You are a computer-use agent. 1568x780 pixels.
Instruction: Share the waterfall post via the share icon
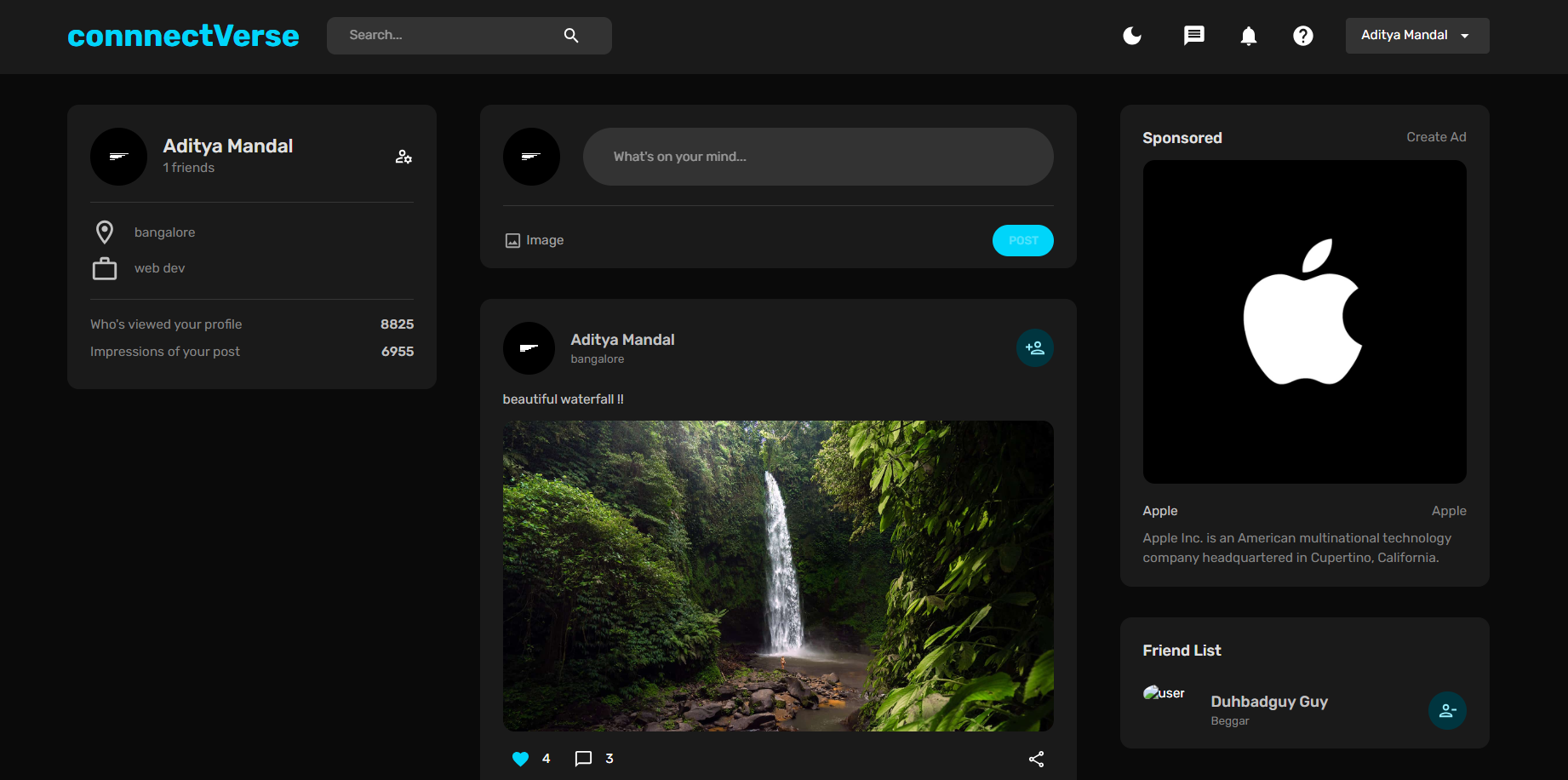(1037, 758)
